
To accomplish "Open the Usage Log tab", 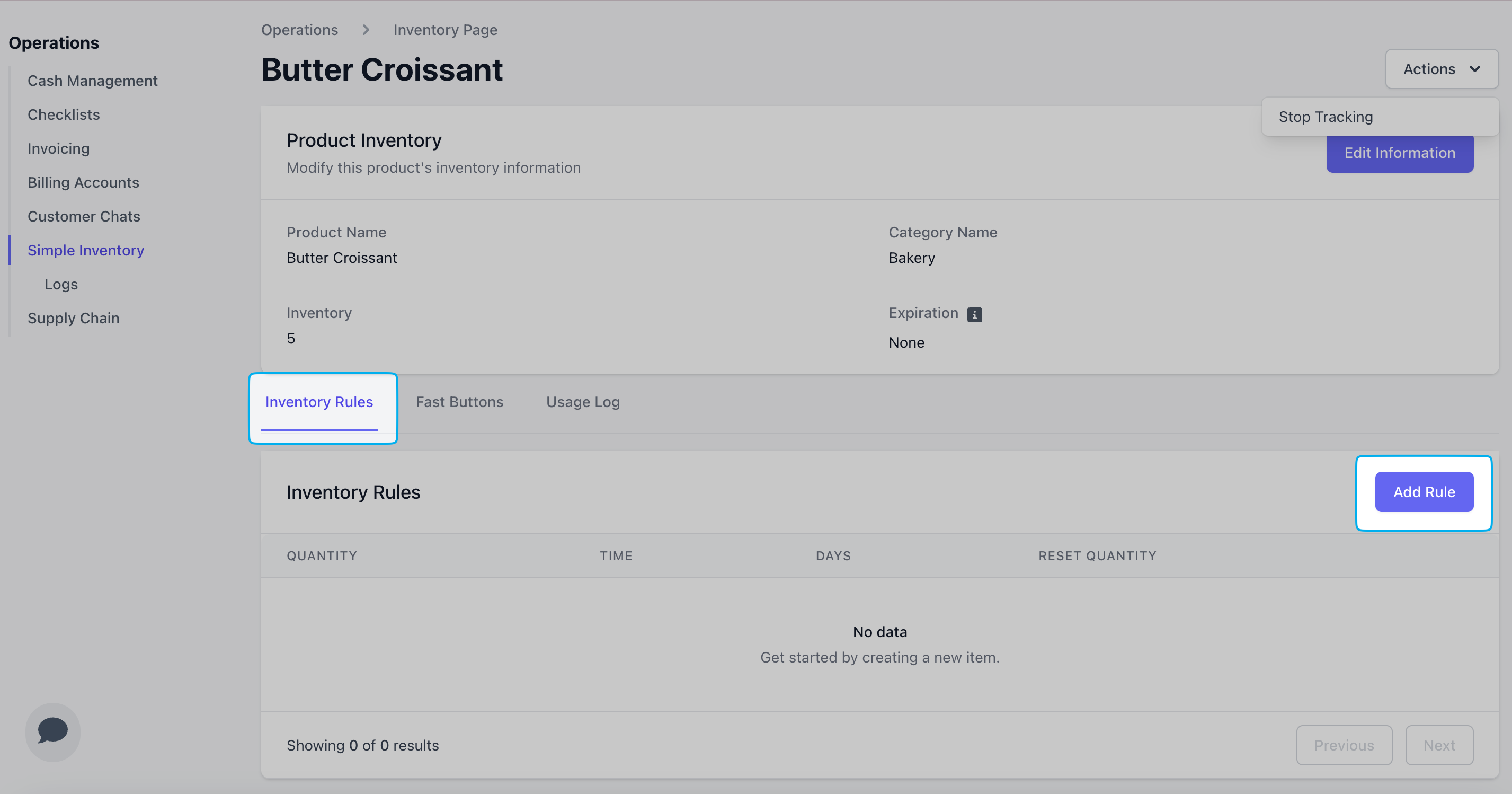I will (x=582, y=402).
